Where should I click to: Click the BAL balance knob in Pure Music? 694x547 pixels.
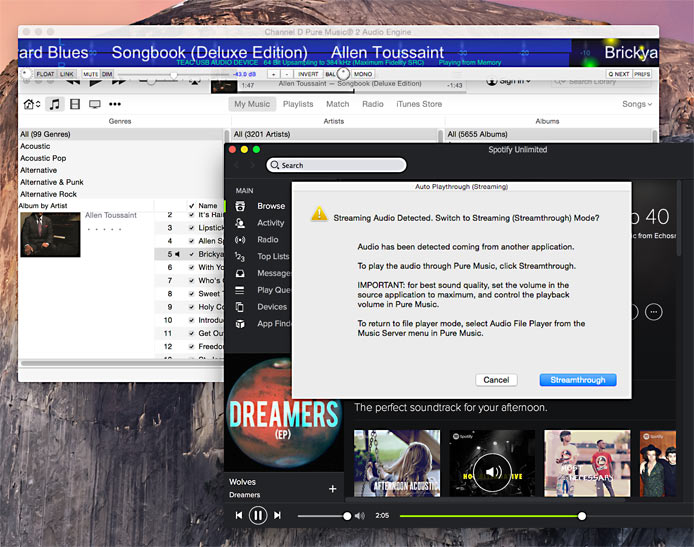(x=343, y=74)
